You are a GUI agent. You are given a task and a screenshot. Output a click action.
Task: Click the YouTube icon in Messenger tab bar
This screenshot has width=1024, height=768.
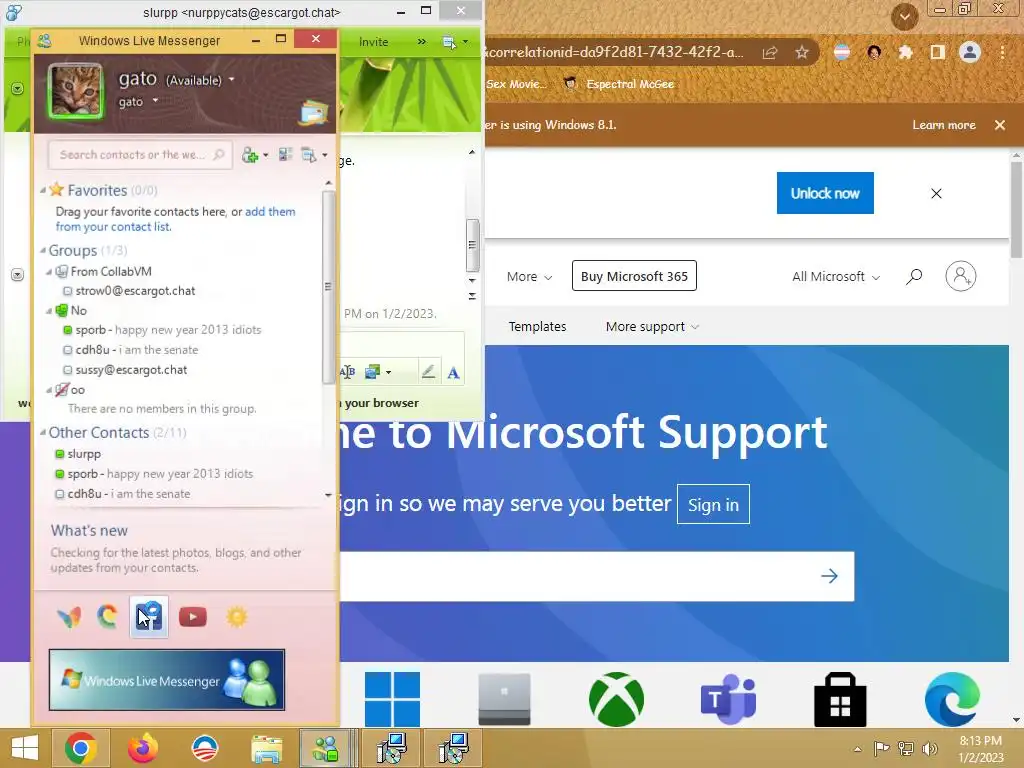tap(193, 617)
